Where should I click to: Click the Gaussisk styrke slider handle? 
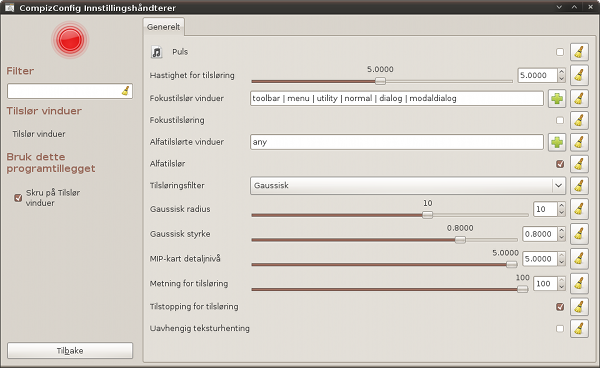tap(460, 240)
